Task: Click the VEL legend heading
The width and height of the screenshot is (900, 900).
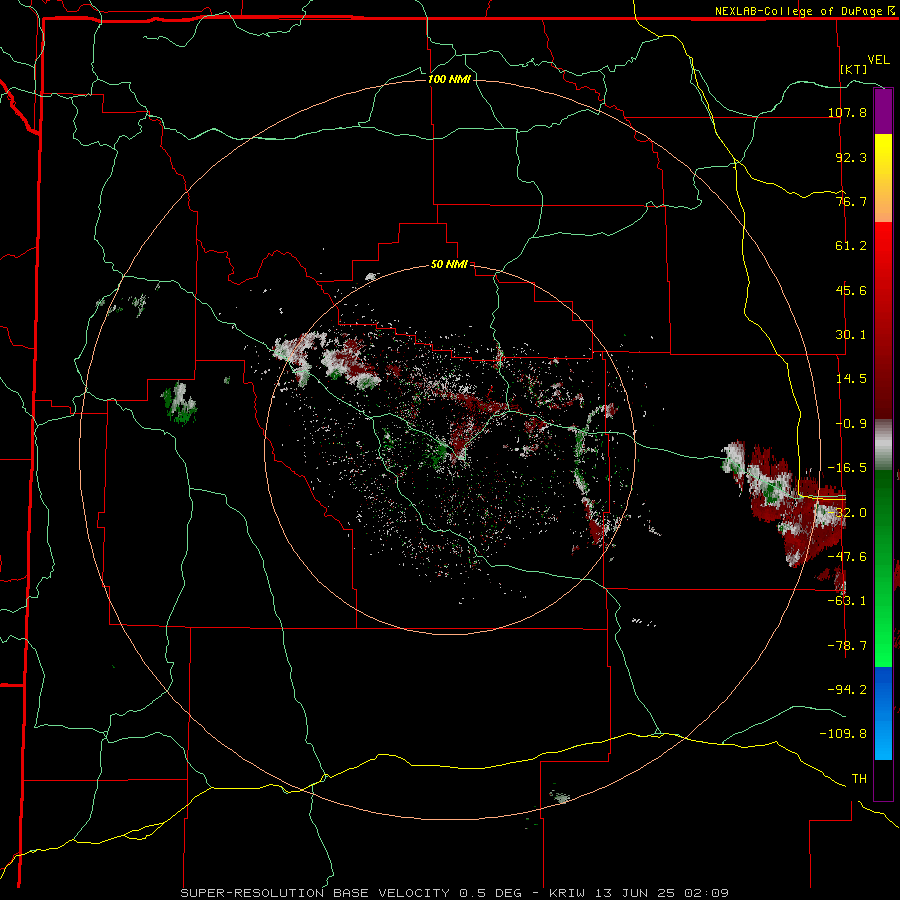Action: pyautogui.click(x=878, y=60)
